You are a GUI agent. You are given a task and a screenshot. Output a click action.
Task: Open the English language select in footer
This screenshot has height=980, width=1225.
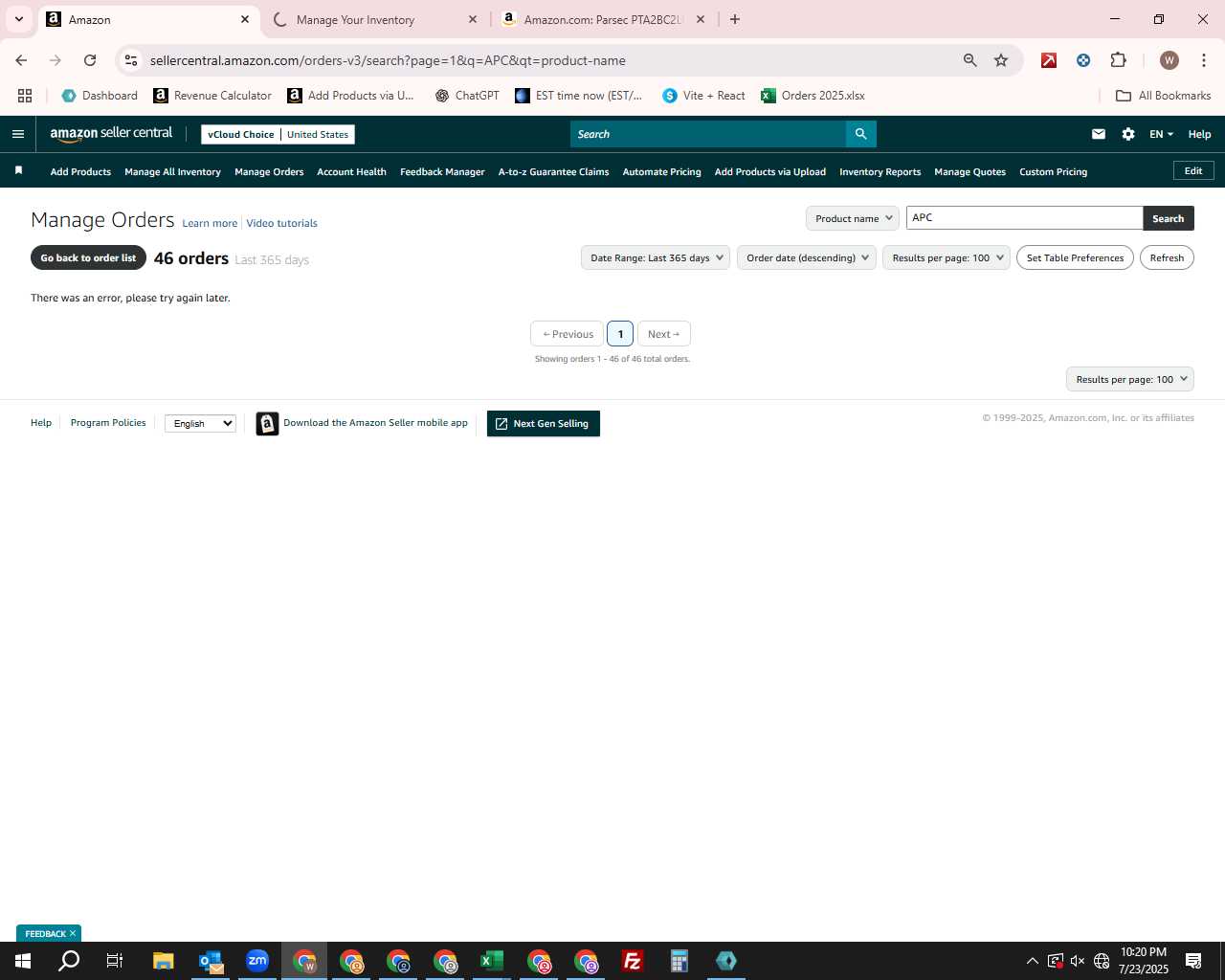click(200, 423)
